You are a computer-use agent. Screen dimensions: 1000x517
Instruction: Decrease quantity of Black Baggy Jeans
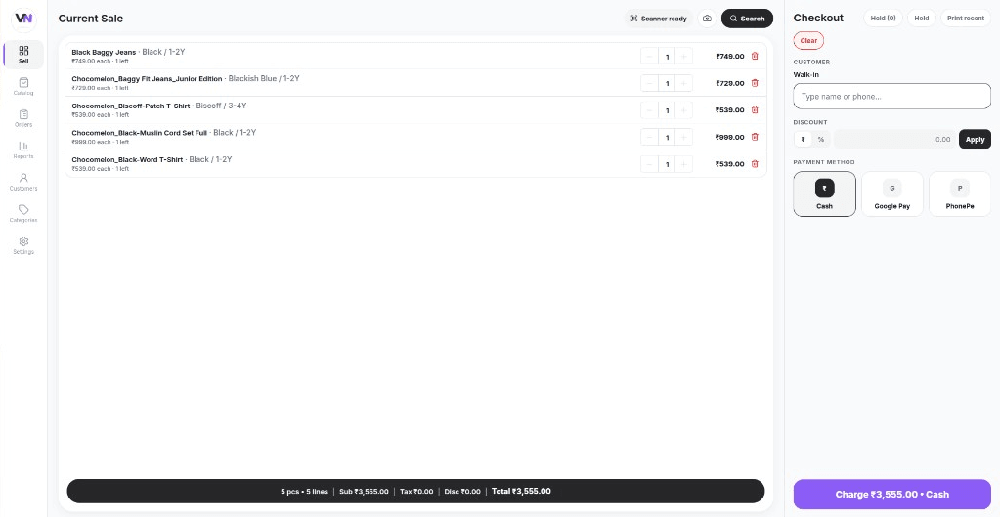click(x=649, y=57)
